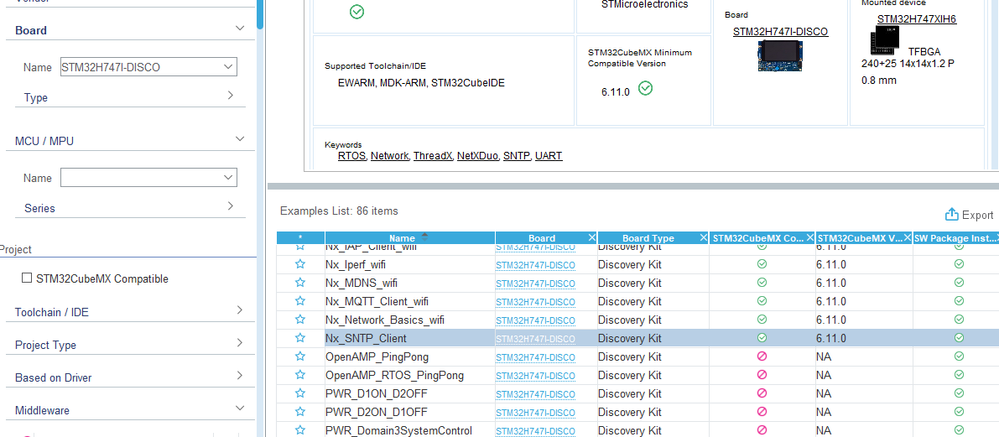This screenshot has width=999, height=437.
Task: Open the Board Name dropdown
Action: pos(229,67)
